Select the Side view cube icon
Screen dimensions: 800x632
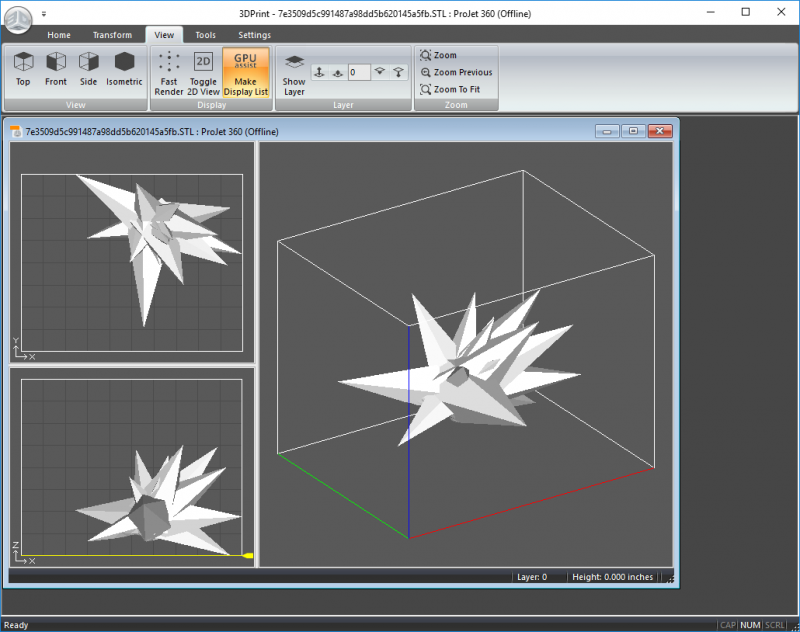[x=88, y=69]
